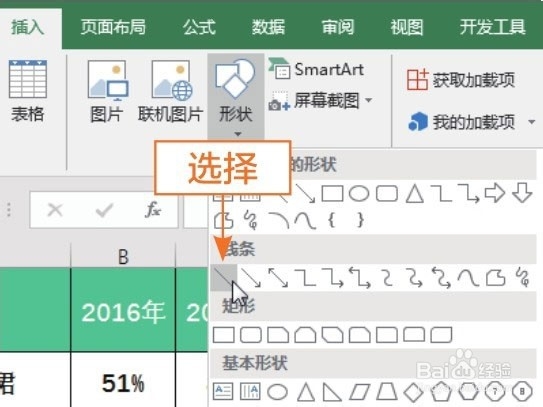543x407 pixels.
Task: Open Insert Function fx button
Action: click(x=153, y=210)
